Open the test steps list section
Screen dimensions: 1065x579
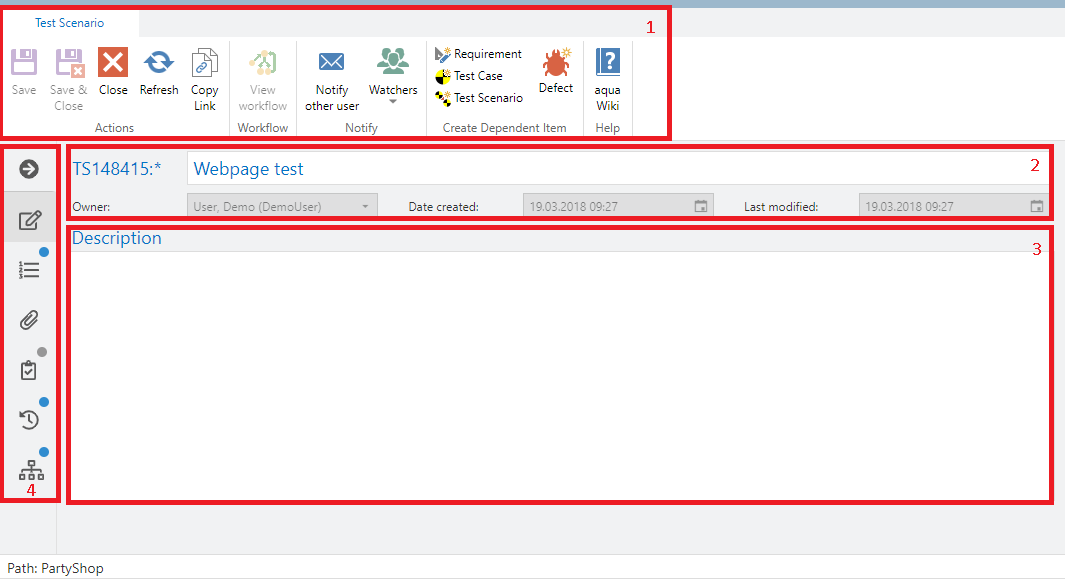[x=30, y=270]
